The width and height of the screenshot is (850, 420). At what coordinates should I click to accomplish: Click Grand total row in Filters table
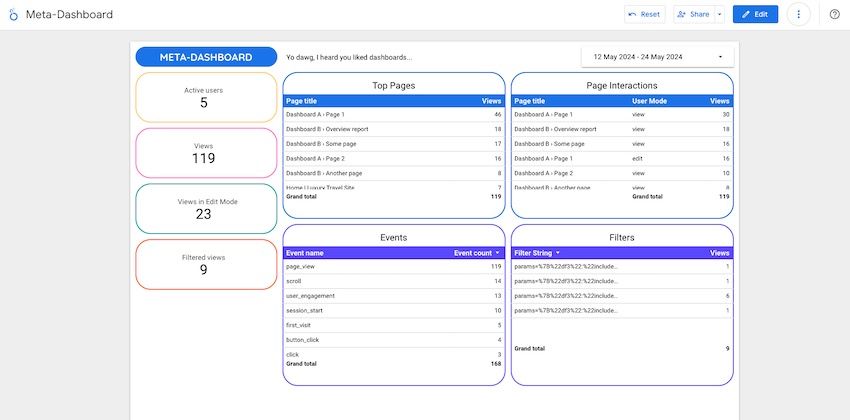coord(622,348)
